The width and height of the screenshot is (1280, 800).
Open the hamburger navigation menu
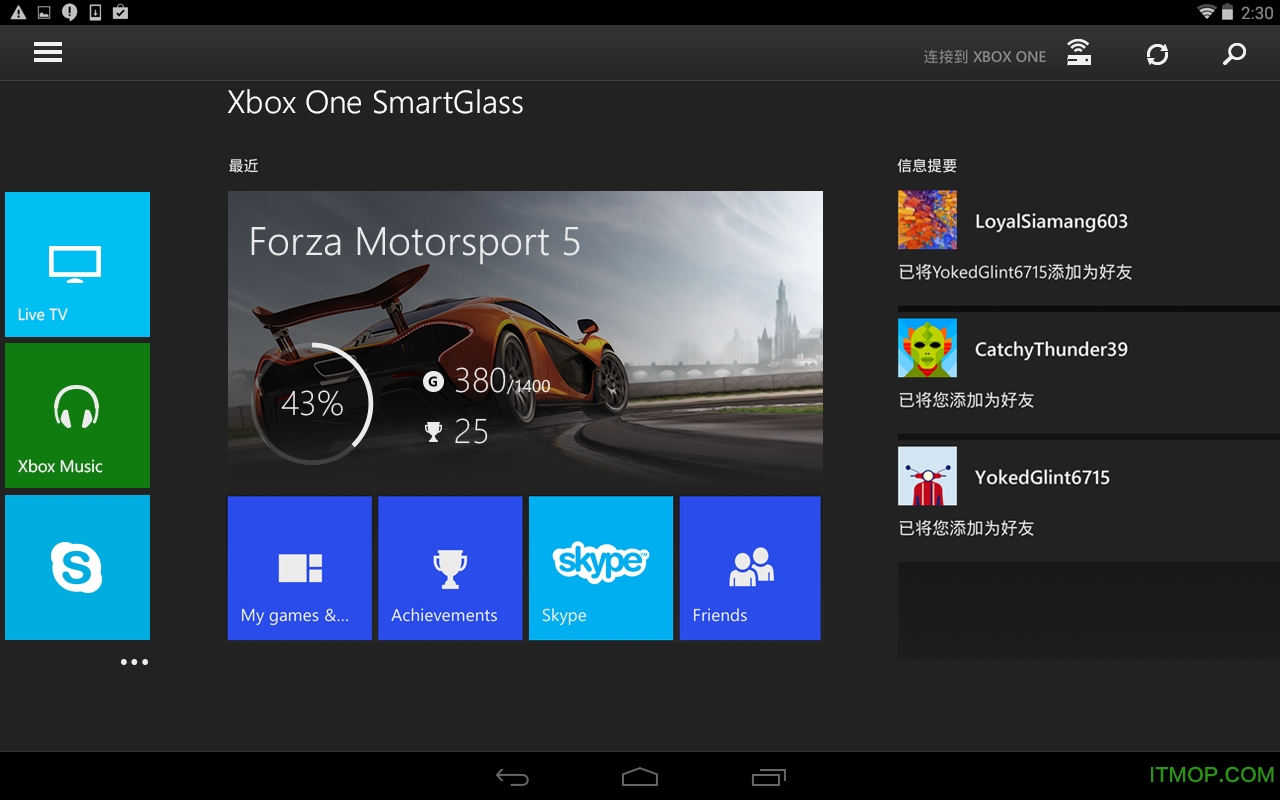48,53
